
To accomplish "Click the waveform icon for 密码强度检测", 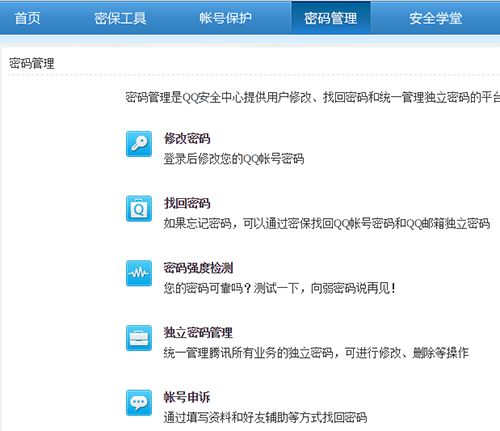I will pyautogui.click(x=139, y=273).
